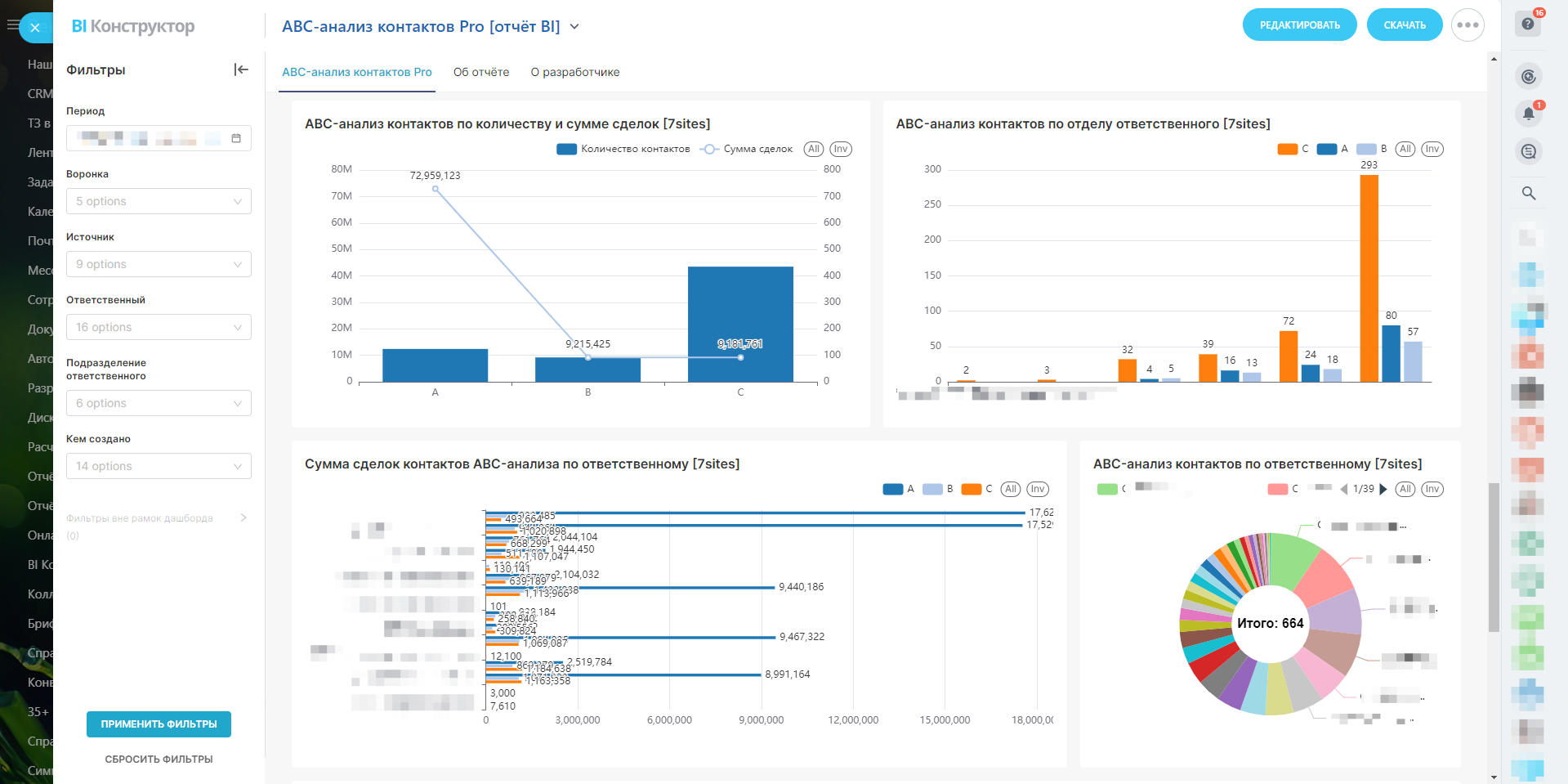The image size is (1568, 784).
Task: Open notifications bell icon
Action: (x=1528, y=114)
